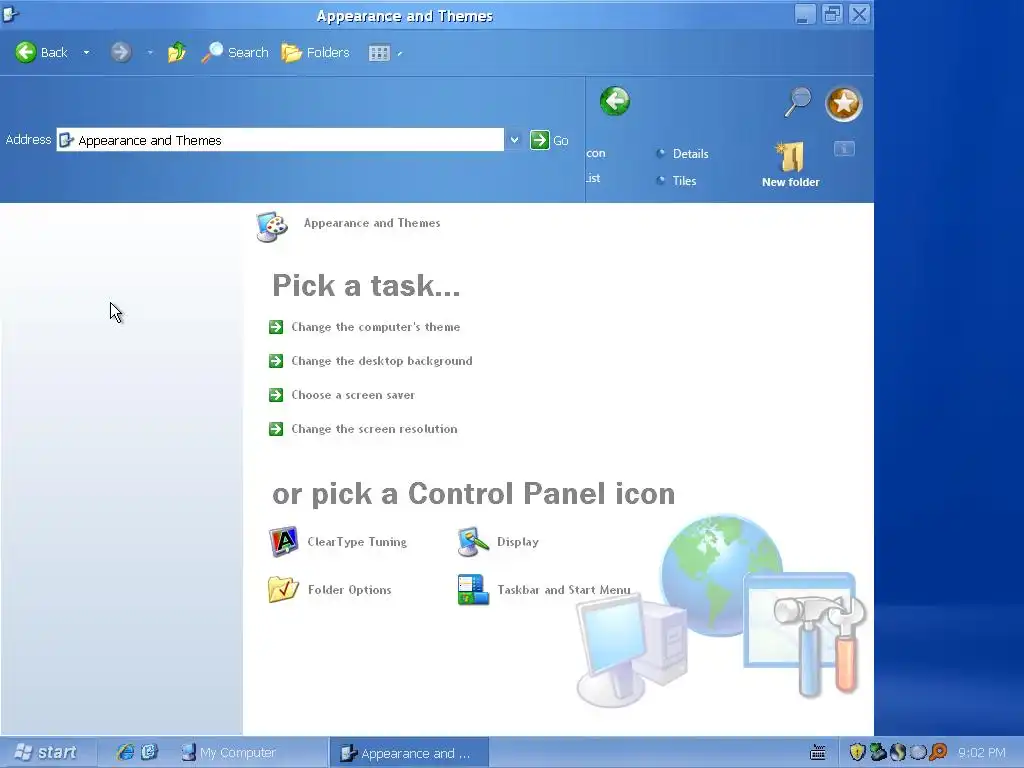Click the small info icon near New folder
This screenshot has width=1024, height=768.
[x=844, y=149]
